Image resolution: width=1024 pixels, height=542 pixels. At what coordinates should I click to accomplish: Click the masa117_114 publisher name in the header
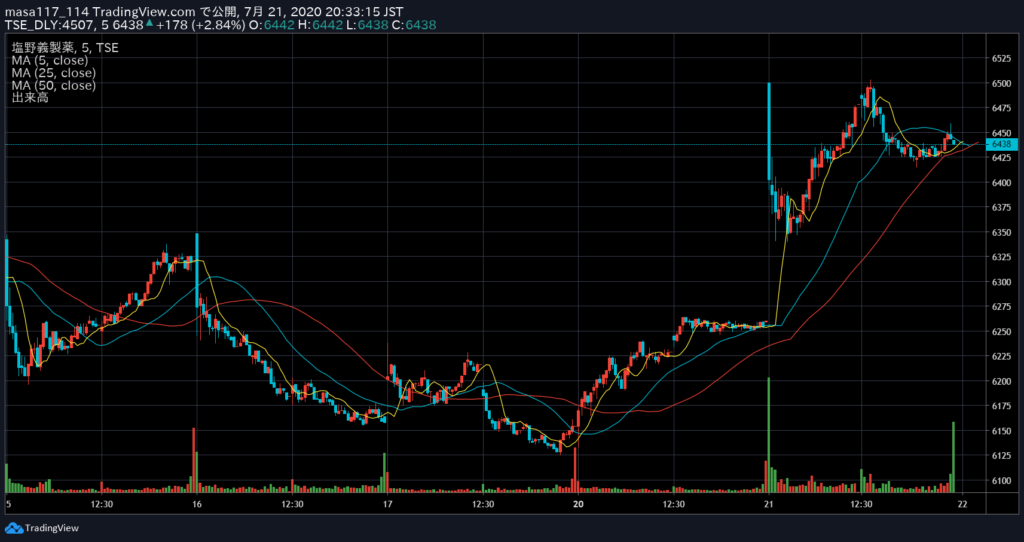48,12
